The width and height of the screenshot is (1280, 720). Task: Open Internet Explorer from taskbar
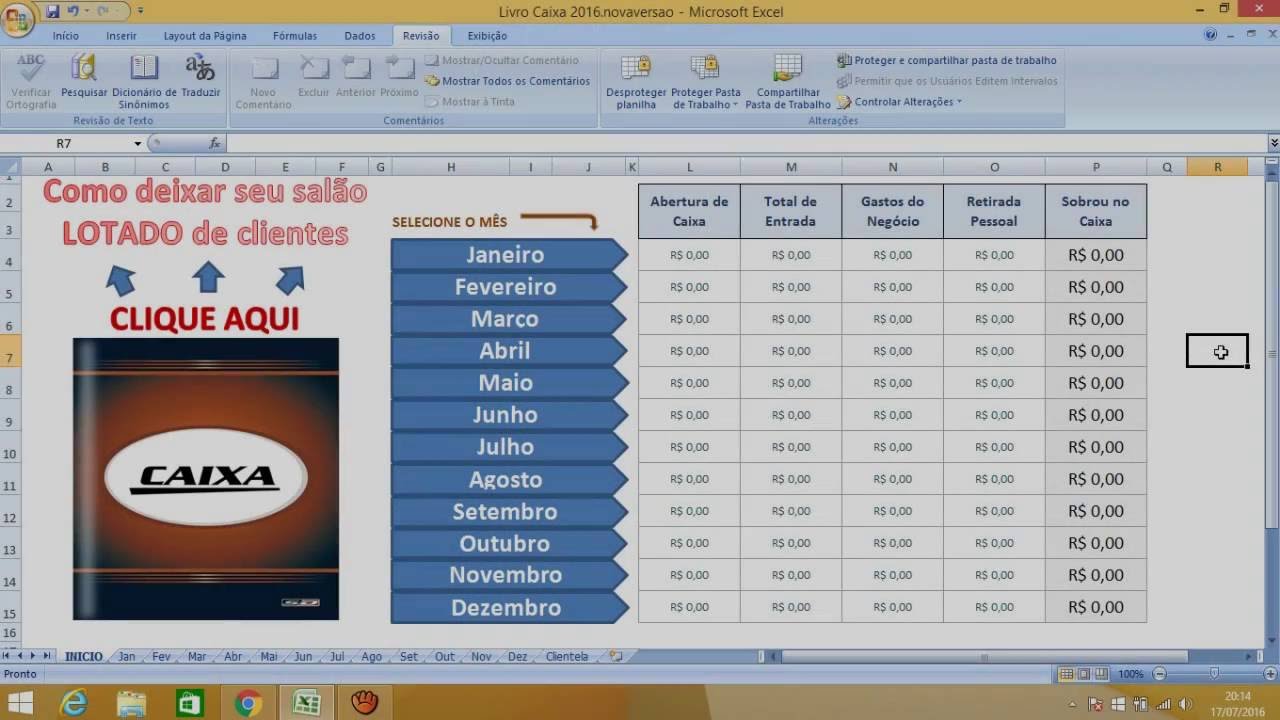coord(74,703)
